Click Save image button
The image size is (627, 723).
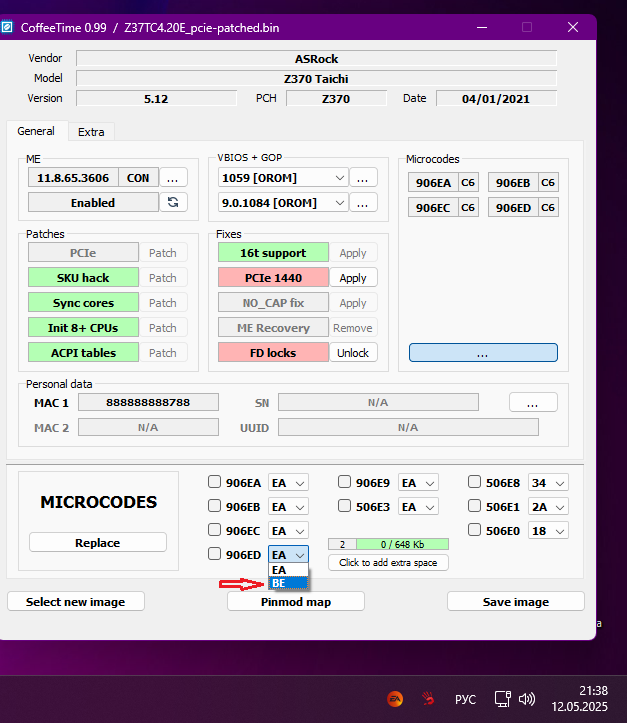point(516,602)
